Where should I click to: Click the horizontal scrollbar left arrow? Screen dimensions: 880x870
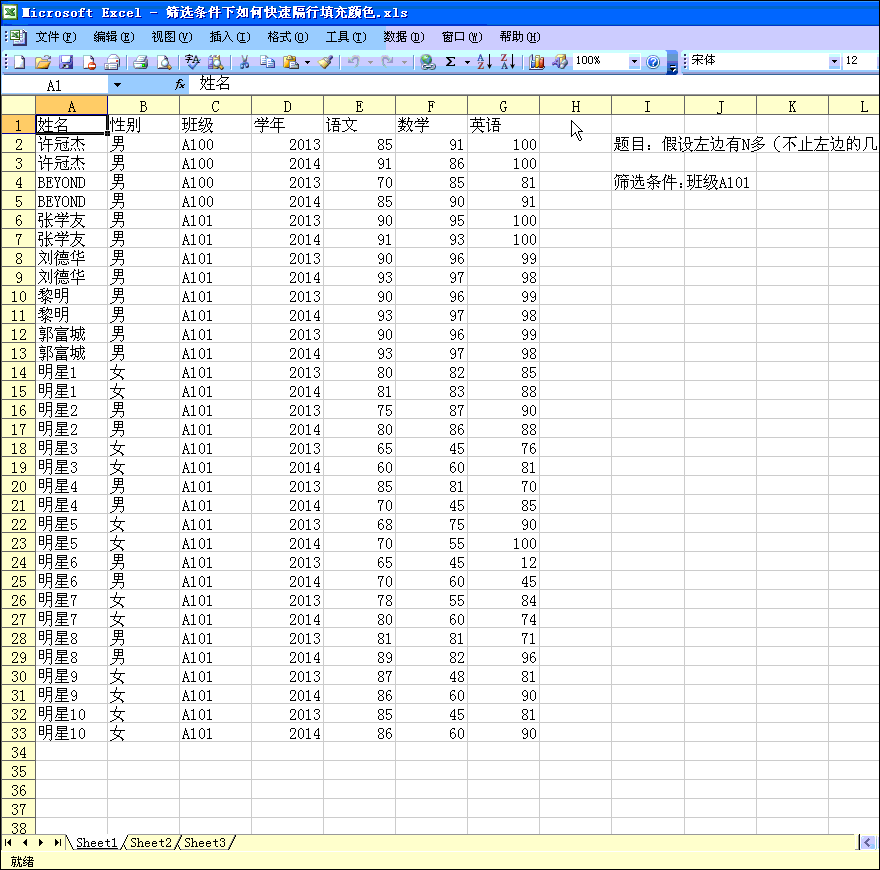867,843
